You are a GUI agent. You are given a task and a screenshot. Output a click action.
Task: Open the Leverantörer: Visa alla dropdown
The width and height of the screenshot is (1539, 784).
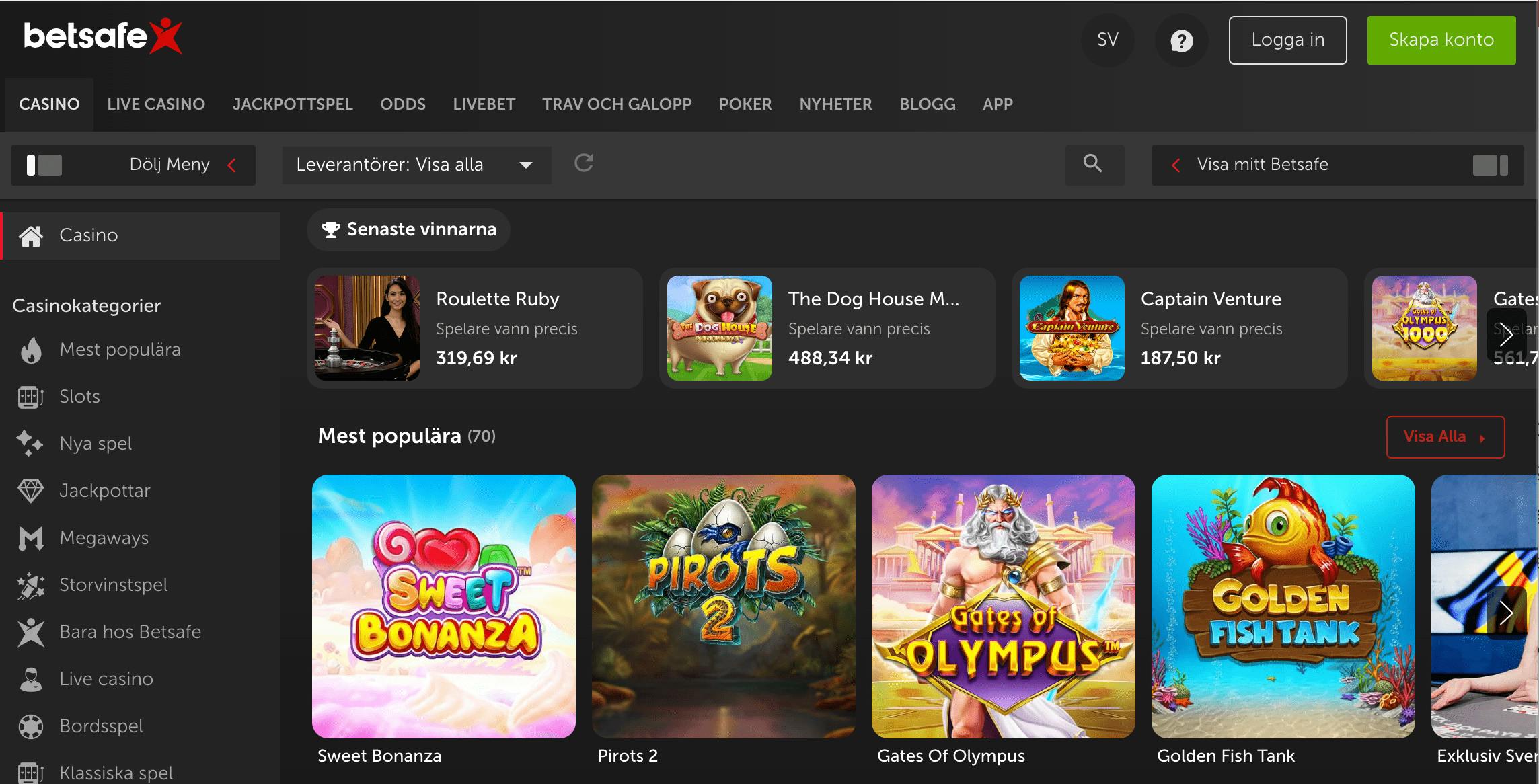[x=416, y=165]
